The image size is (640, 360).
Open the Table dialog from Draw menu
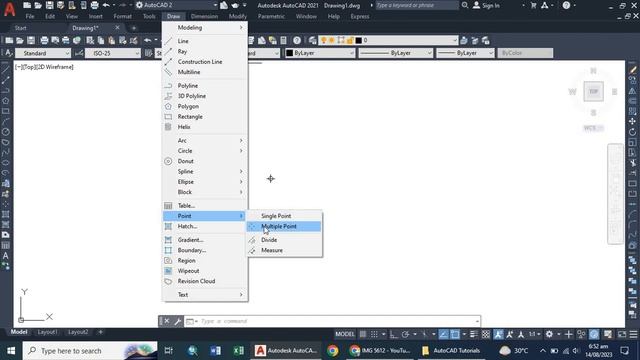tap(205, 205)
